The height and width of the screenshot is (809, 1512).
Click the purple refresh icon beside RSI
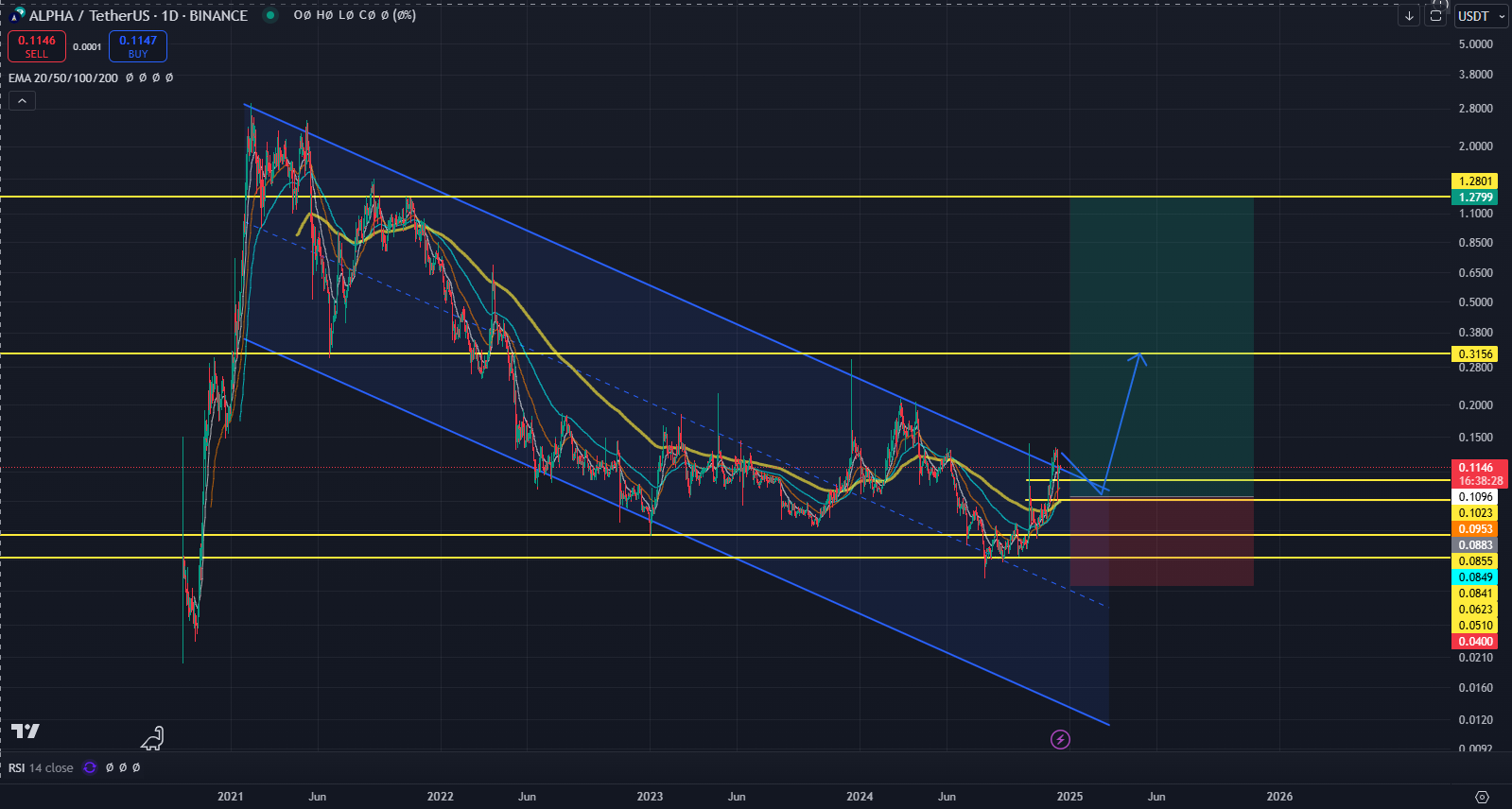[90, 767]
